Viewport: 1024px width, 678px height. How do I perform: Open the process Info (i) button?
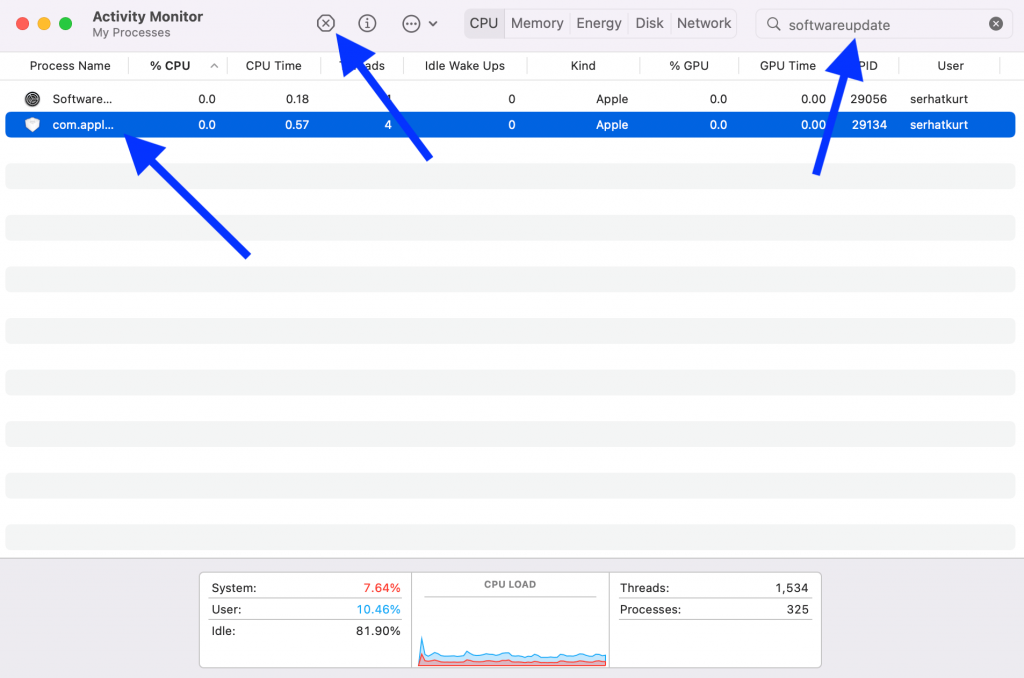click(367, 24)
